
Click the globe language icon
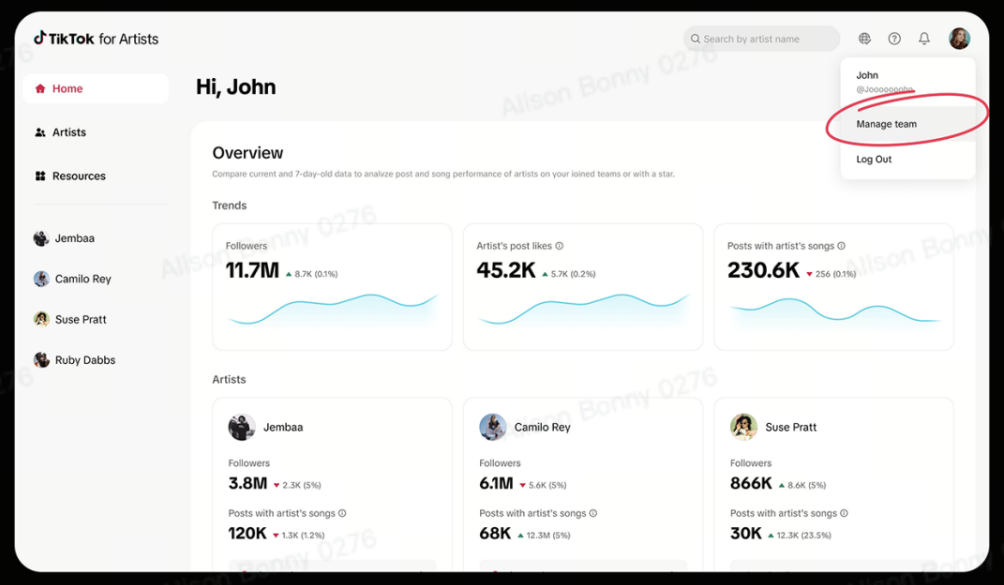tap(864, 39)
